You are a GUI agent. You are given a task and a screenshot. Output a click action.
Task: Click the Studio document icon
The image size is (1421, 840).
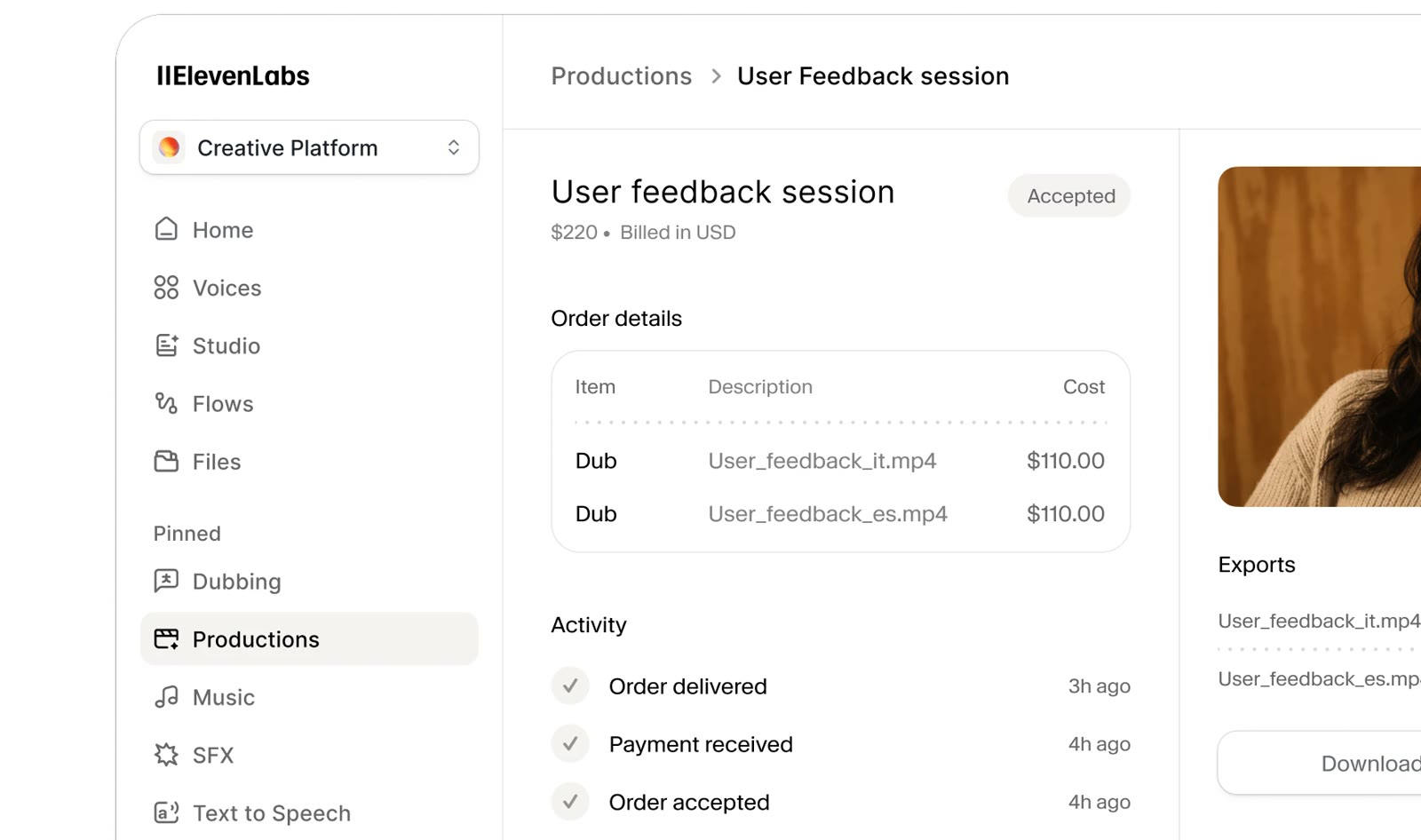[166, 345]
